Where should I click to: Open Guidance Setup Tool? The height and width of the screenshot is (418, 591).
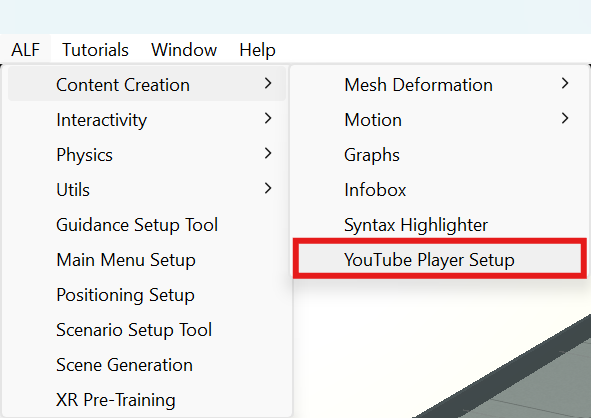(x=147, y=225)
